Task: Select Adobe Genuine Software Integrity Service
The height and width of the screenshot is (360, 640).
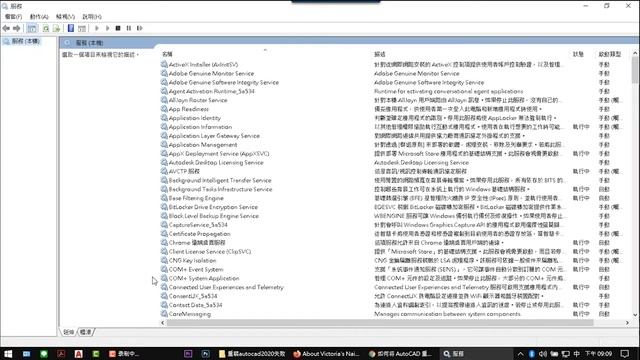Action: 224,82
